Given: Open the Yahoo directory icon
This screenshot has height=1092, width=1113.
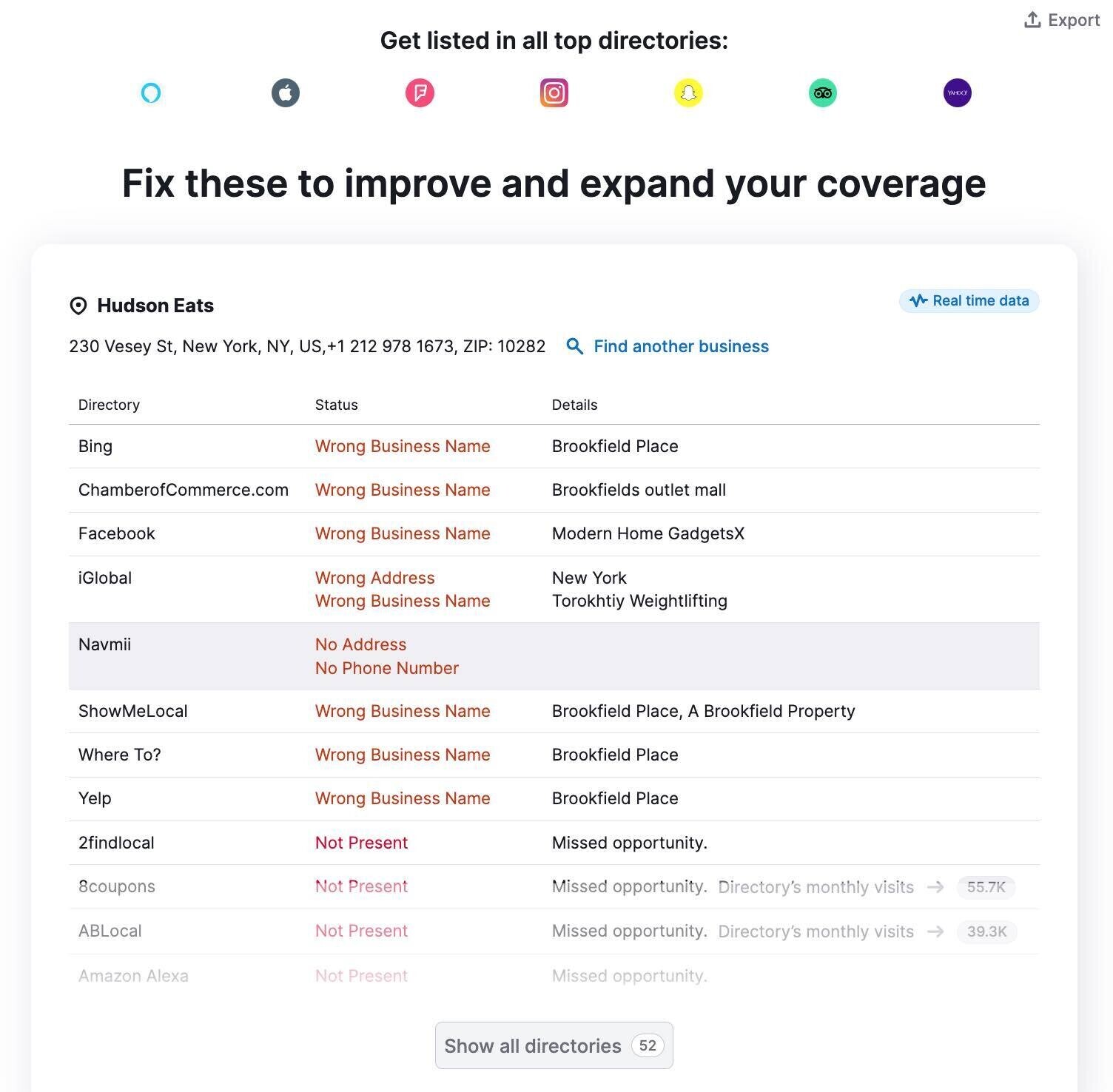Looking at the screenshot, I should point(957,92).
